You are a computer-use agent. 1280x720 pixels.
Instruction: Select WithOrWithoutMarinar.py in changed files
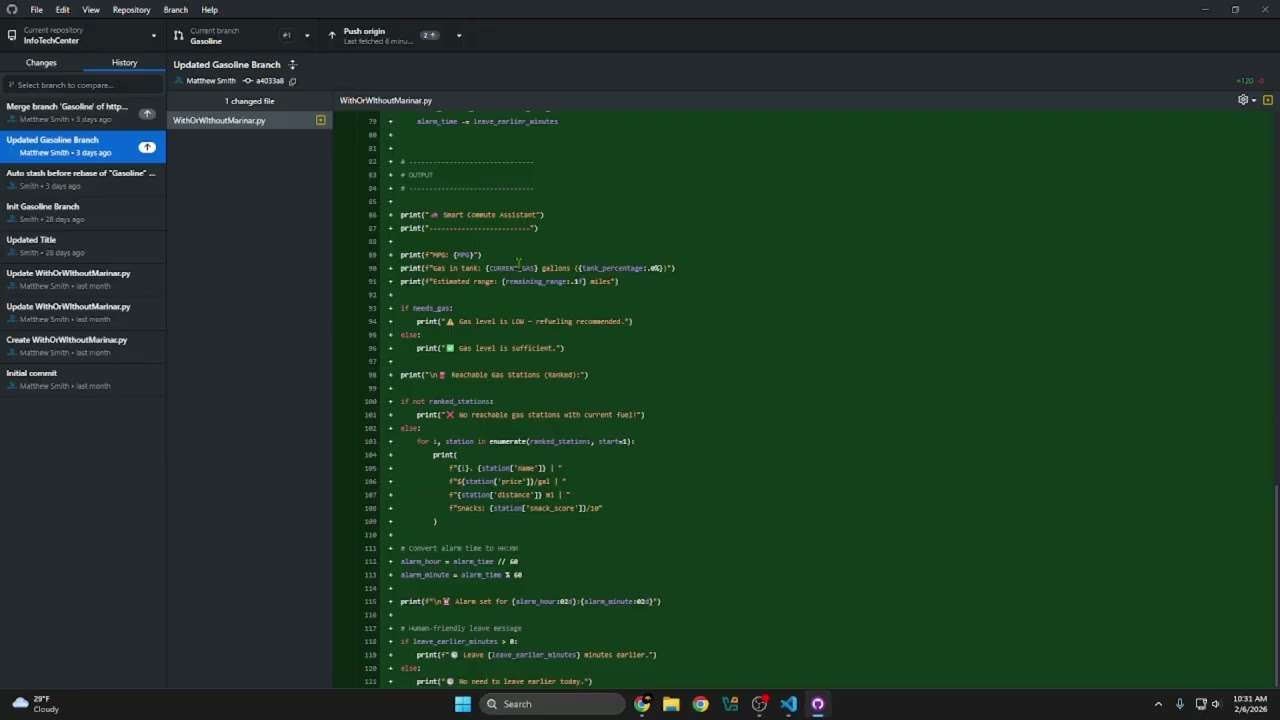(250, 120)
